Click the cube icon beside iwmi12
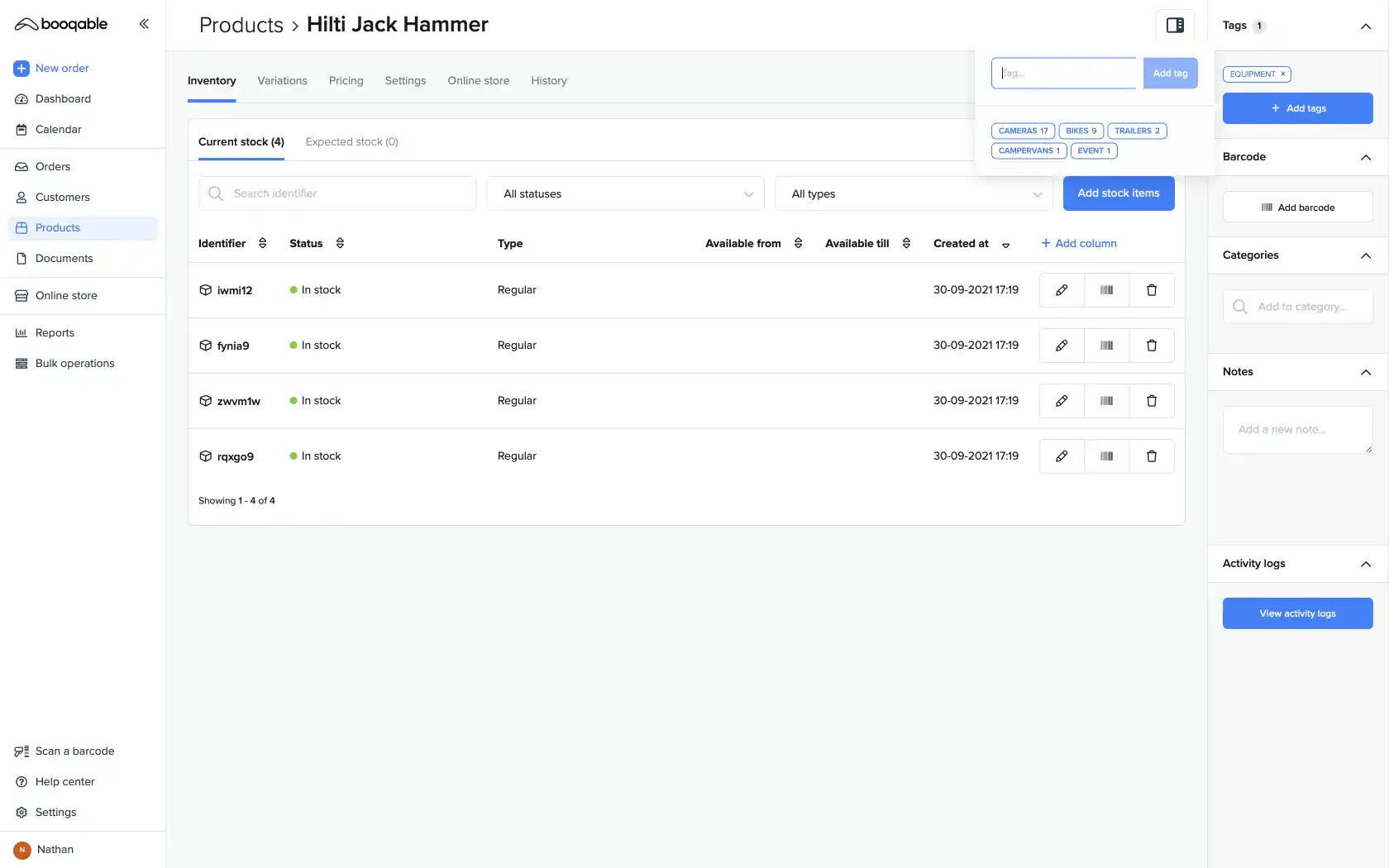The height and width of the screenshot is (868, 1389). pos(206,290)
